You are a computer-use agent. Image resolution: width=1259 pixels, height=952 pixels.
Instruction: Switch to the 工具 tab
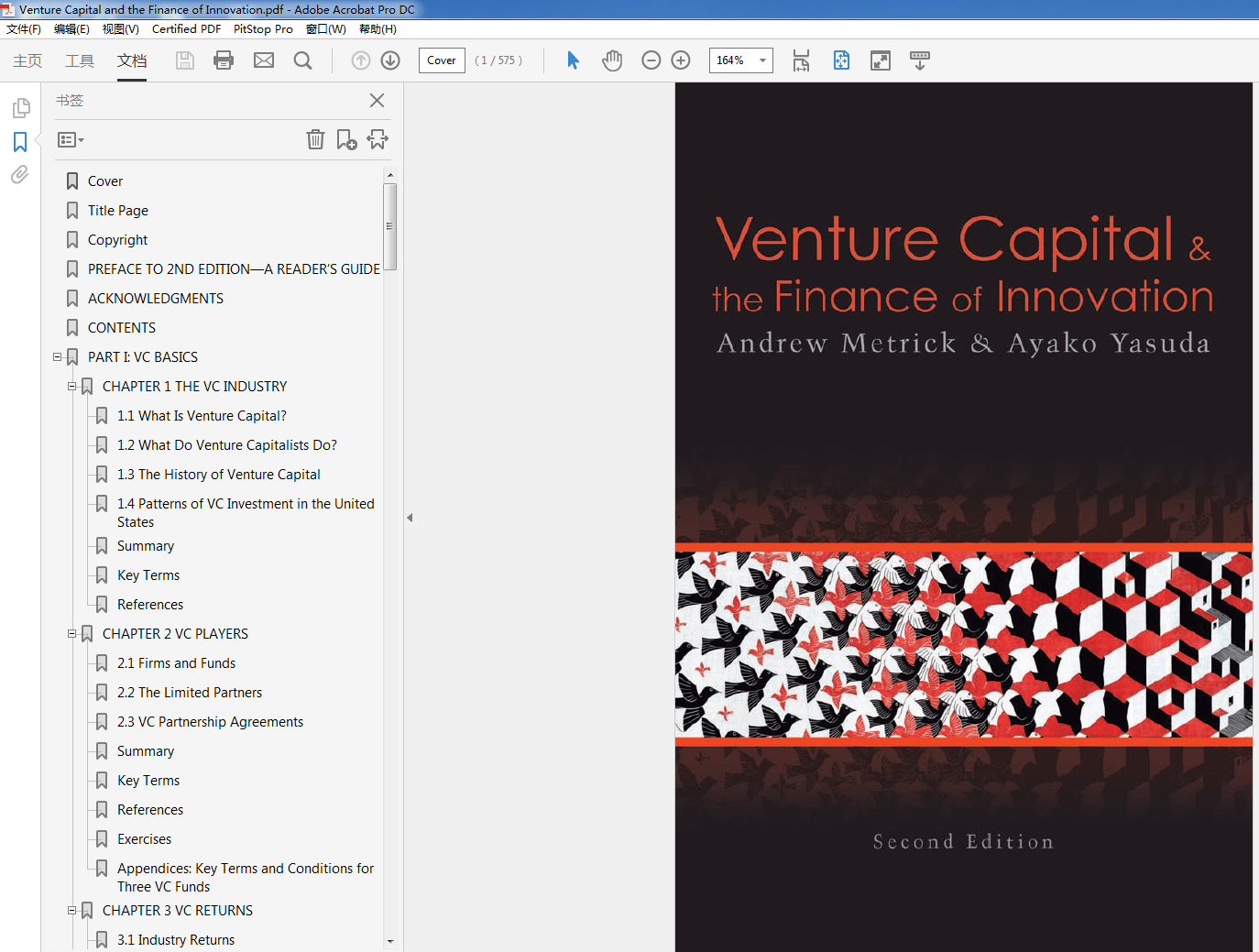click(80, 60)
